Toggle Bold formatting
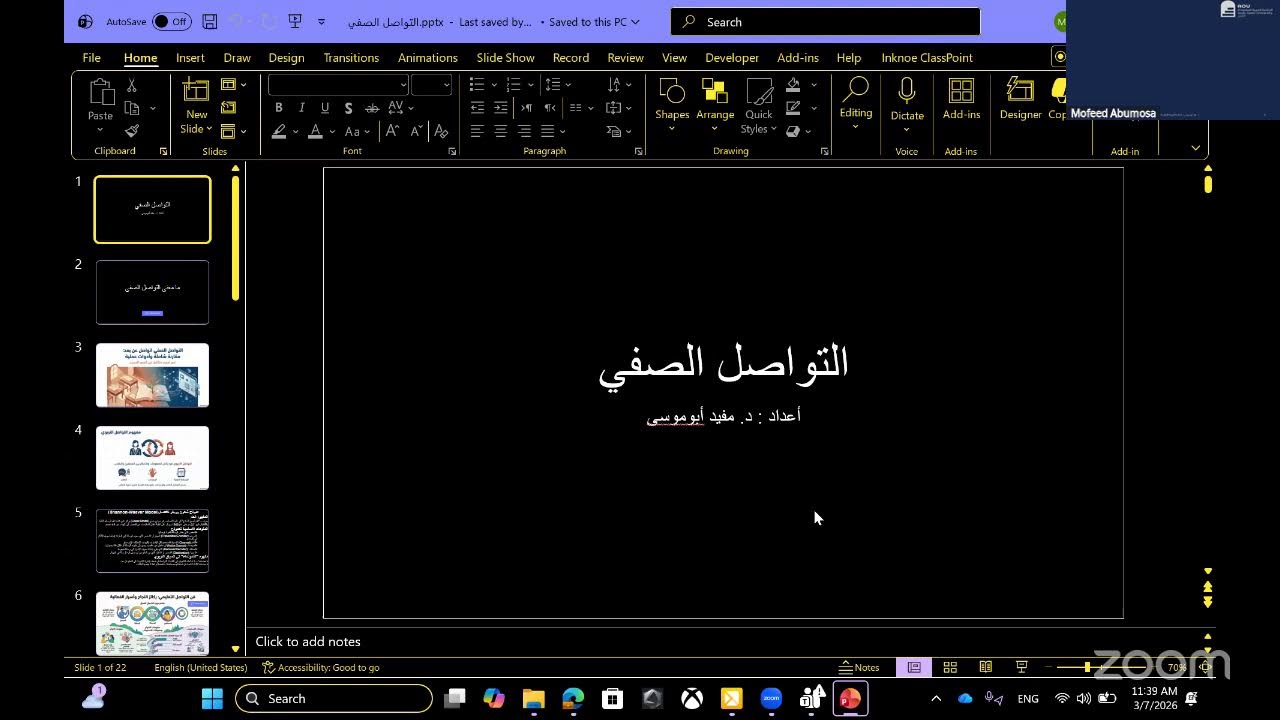 point(279,108)
